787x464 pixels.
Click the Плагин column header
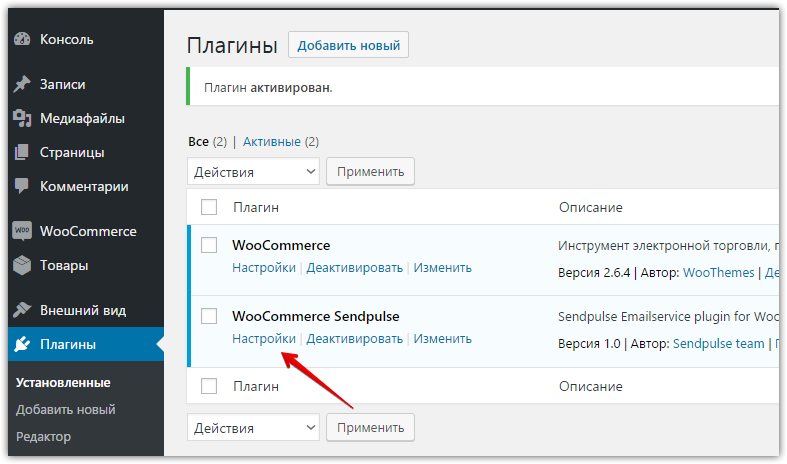point(256,207)
